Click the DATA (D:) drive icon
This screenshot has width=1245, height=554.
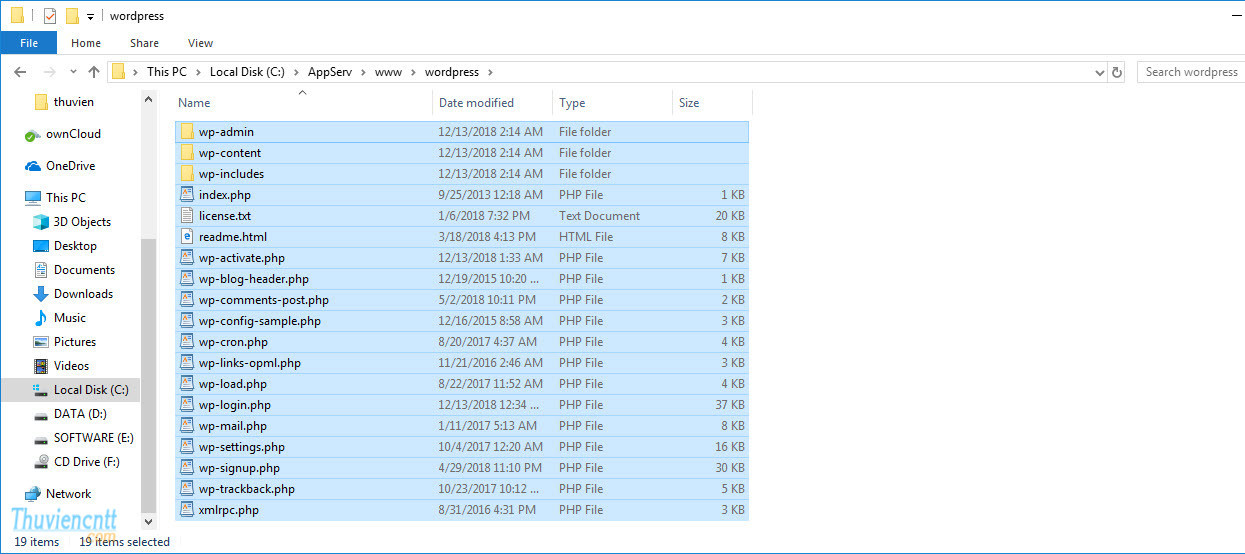point(41,414)
